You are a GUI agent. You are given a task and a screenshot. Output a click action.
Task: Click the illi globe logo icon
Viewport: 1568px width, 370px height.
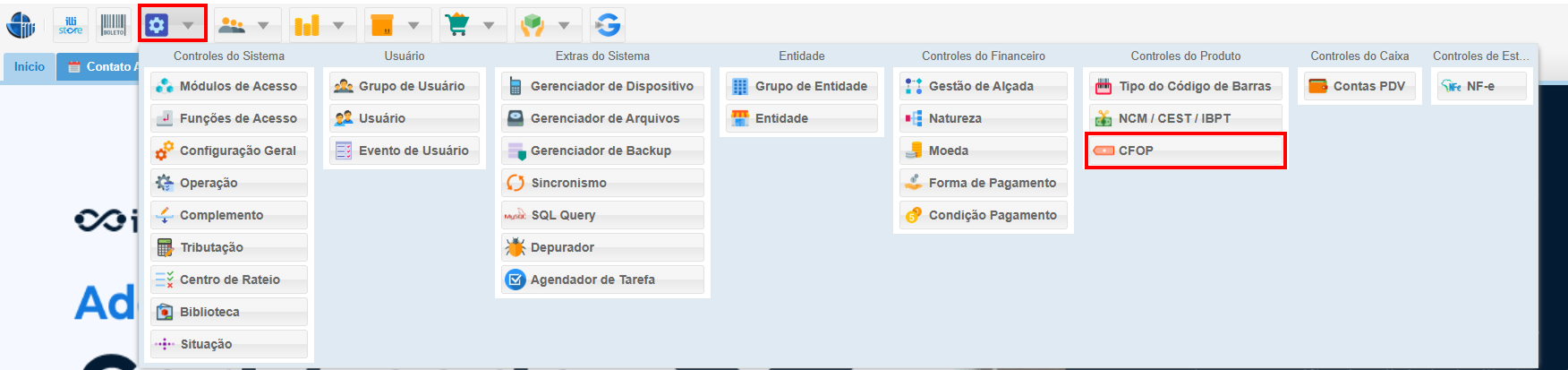tap(21, 25)
